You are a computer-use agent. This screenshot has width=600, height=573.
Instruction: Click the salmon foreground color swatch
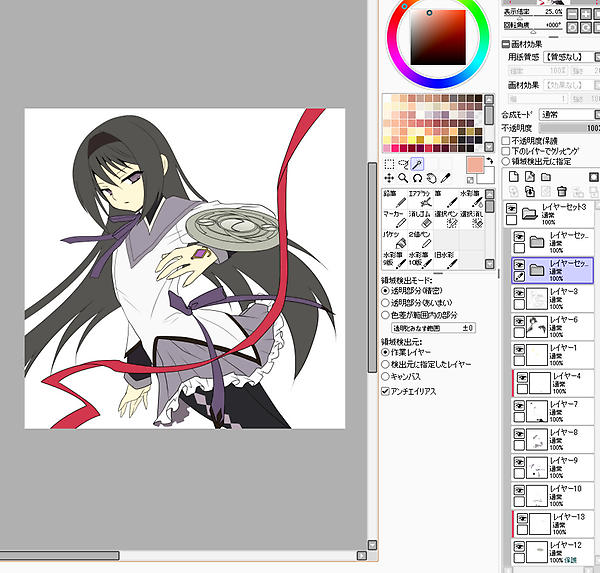click(475, 165)
